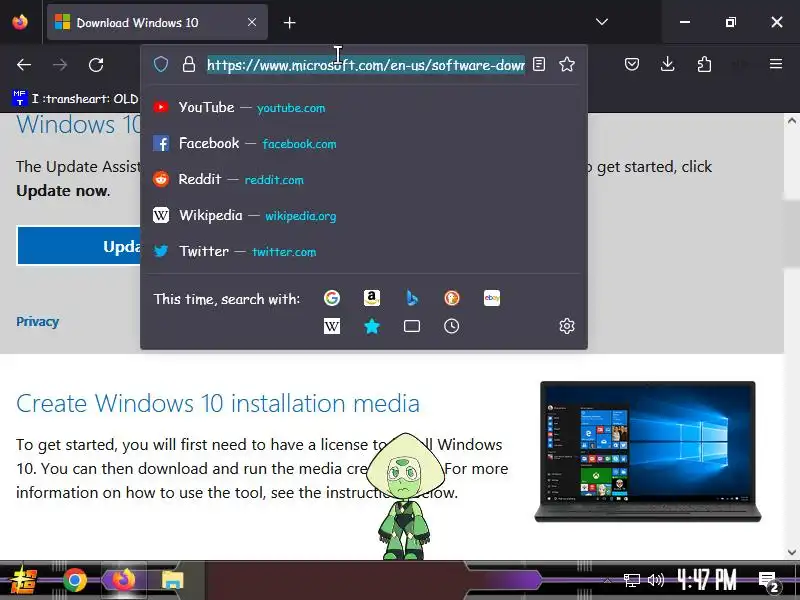Viewport: 800px width, 600px height.
Task: Click the page scrollbar down arrow
Action: (x=791, y=552)
